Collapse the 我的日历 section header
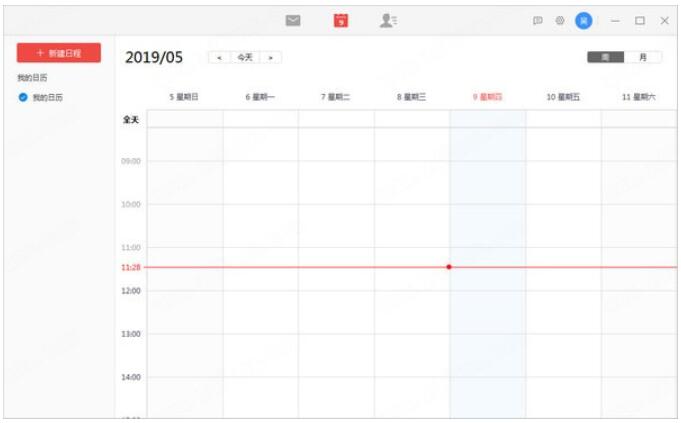681x423 pixels. [x=32, y=77]
